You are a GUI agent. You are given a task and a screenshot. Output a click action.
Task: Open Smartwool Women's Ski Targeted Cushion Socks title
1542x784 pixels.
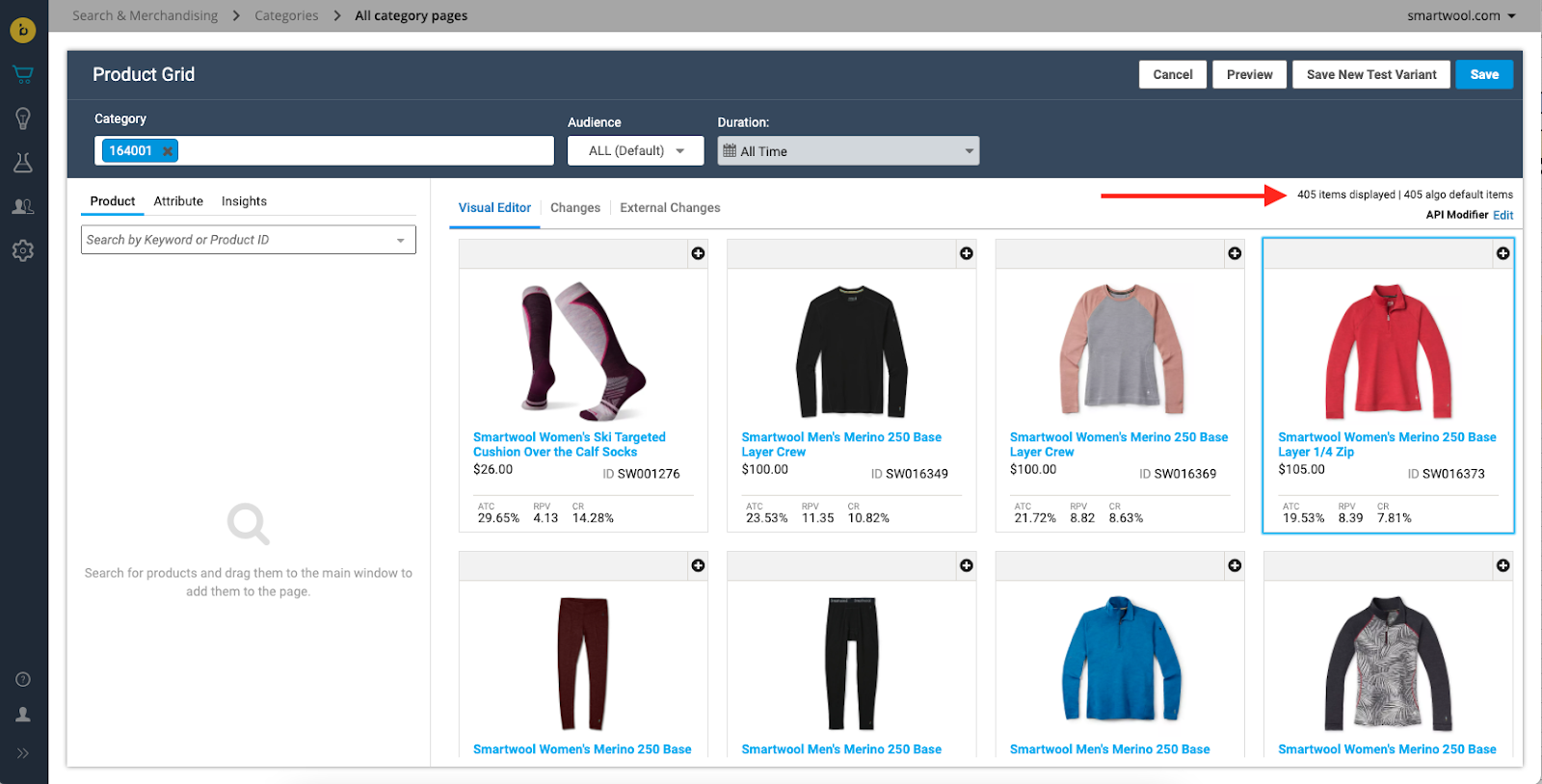coord(569,444)
